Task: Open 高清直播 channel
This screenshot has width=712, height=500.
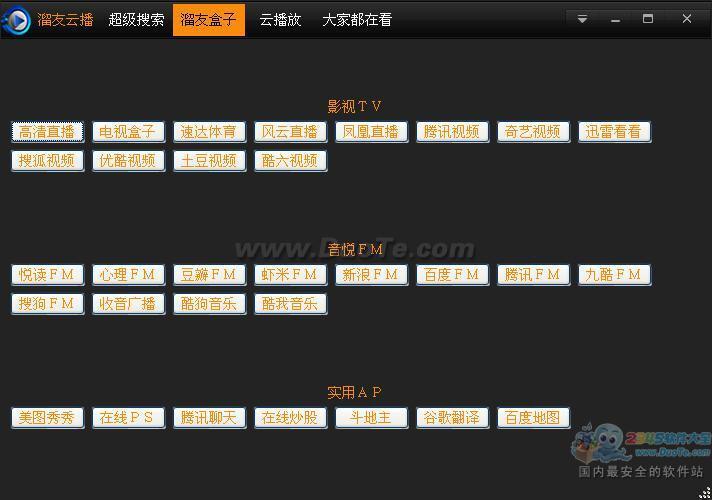Action: tap(47, 132)
